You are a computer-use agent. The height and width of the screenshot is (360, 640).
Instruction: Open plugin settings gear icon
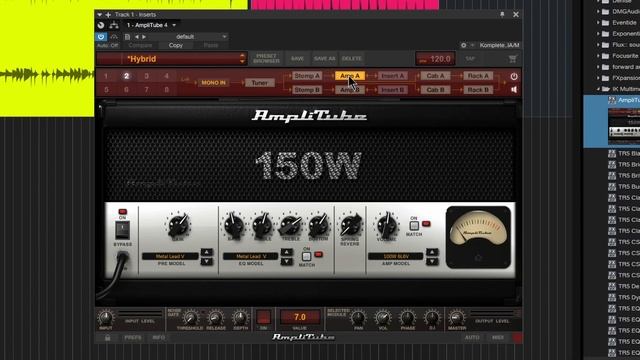coord(464,45)
